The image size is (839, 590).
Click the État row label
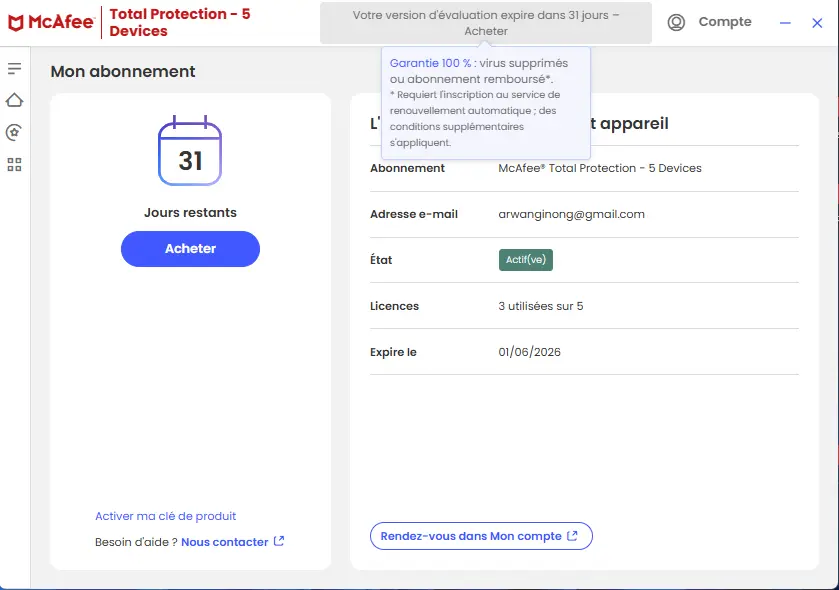point(381,260)
